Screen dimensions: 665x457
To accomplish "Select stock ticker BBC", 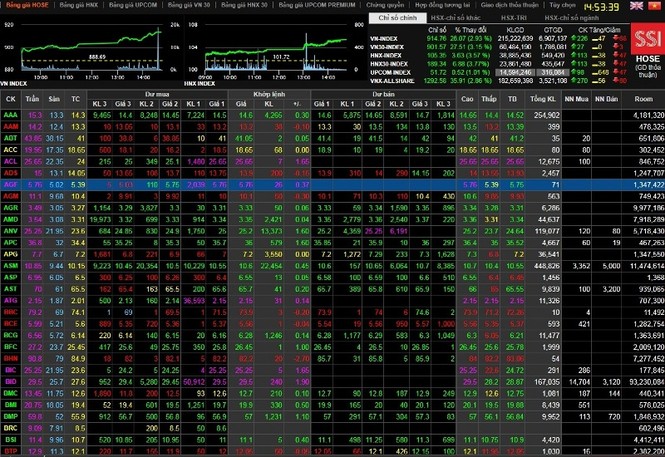I will click(x=11, y=312).
